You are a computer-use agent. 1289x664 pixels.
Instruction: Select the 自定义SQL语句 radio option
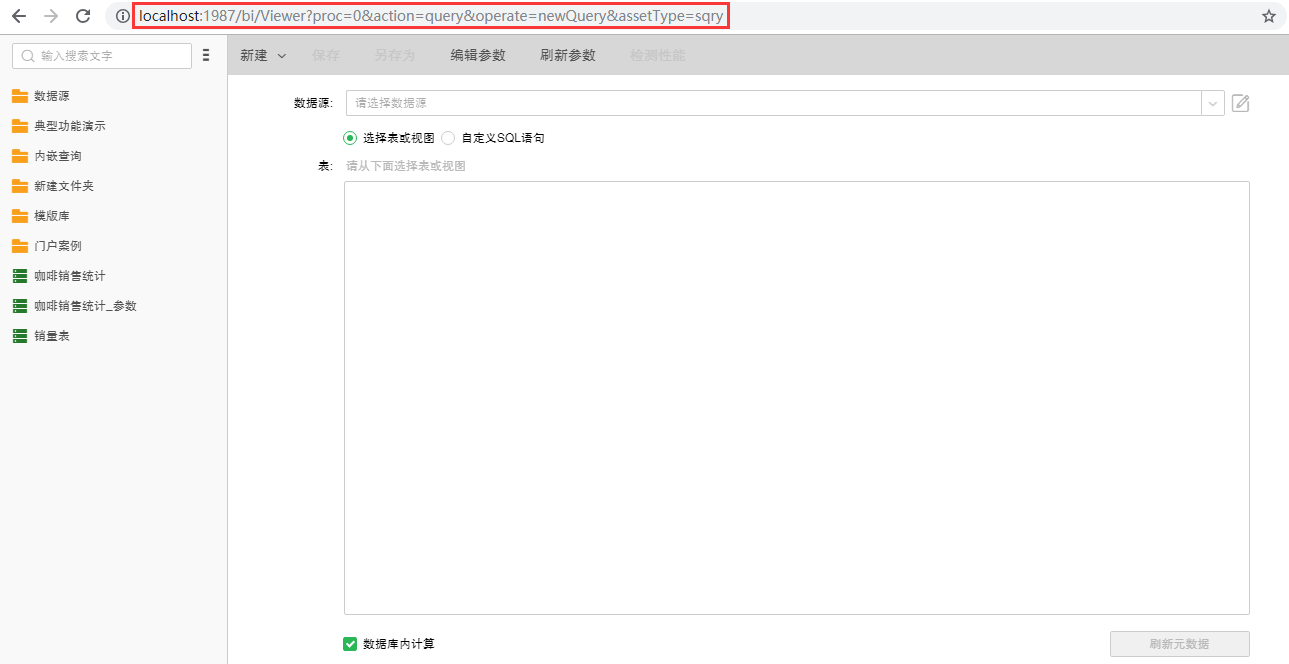(x=447, y=138)
